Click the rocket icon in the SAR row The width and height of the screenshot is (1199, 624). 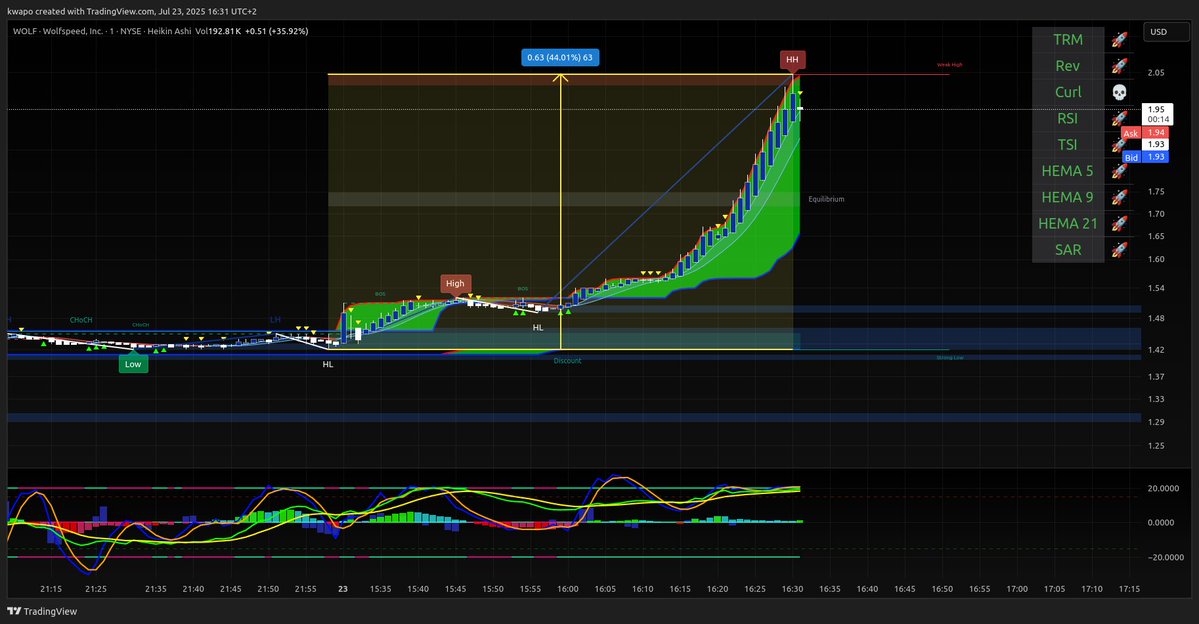point(1119,250)
